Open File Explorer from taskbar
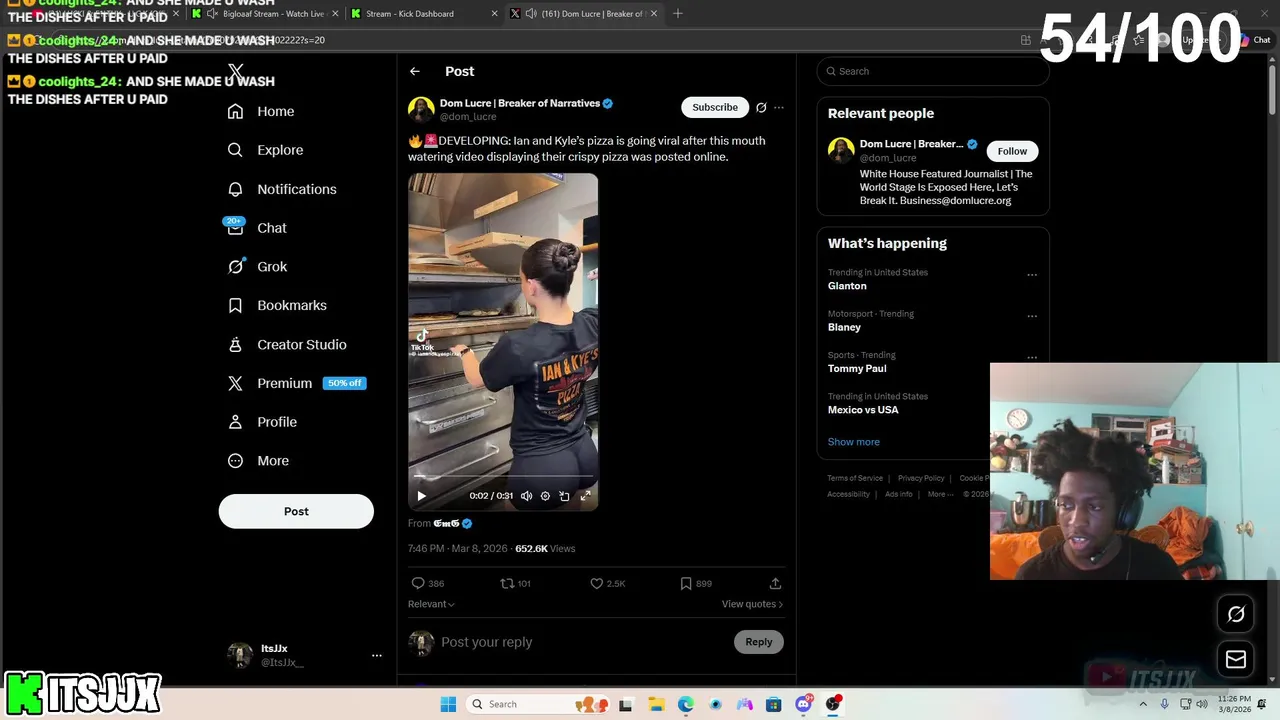This screenshot has width=1280, height=720. click(x=656, y=704)
